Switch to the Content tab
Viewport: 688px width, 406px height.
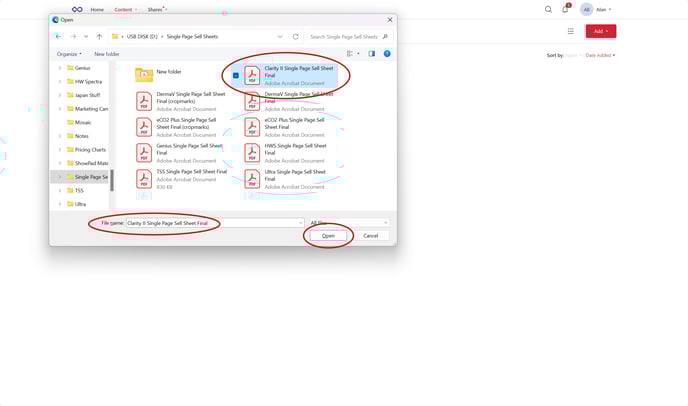click(123, 9)
